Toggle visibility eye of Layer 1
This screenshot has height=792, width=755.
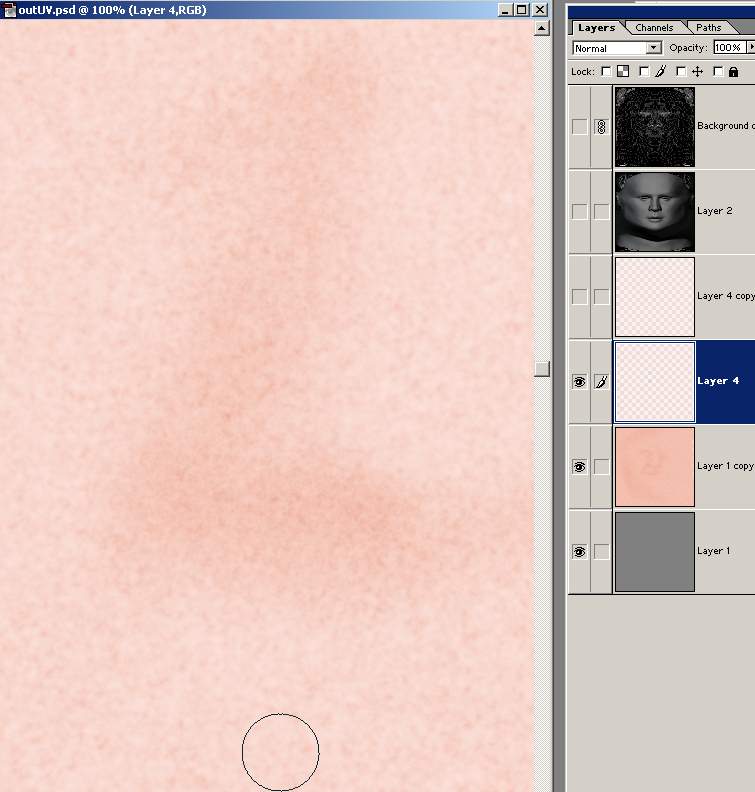(x=579, y=552)
